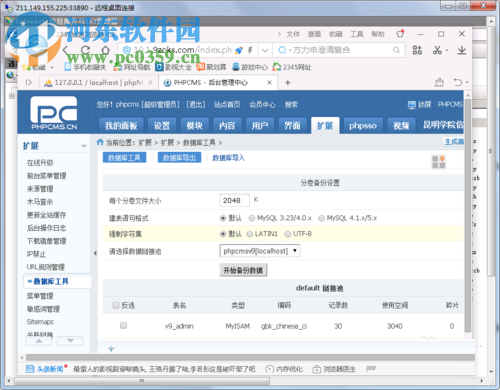Open the browser downloads arrow icon
Screen dimensions: 500x390
462,50
